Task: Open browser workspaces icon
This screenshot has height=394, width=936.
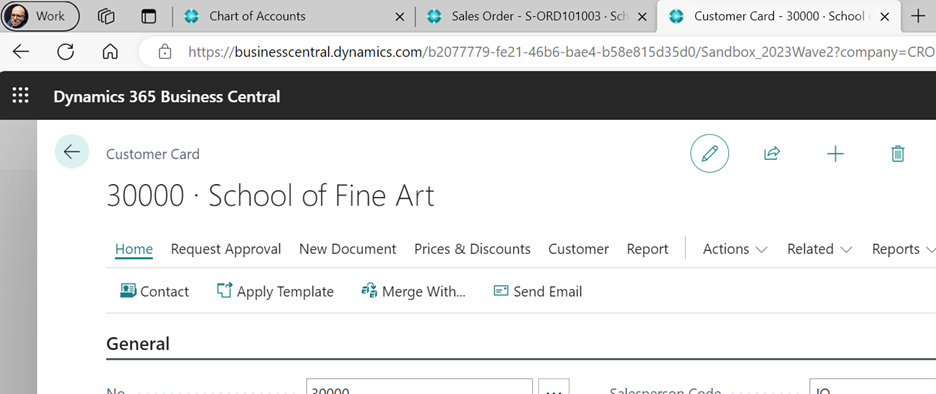Action: tap(106, 16)
